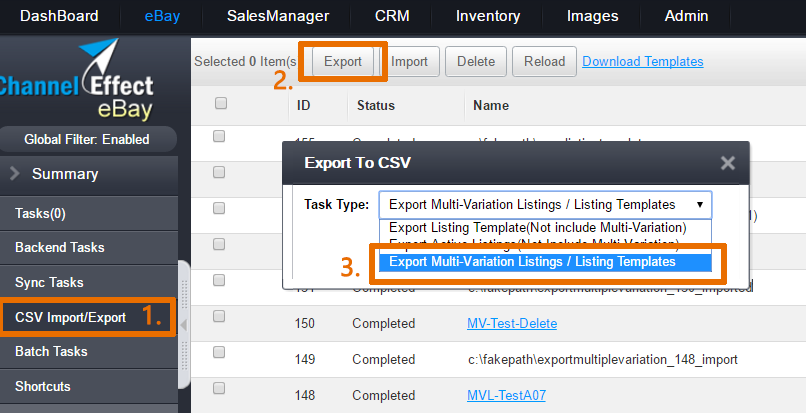Open the SalesManager menu
This screenshot has height=413, width=806.
tap(278, 16)
